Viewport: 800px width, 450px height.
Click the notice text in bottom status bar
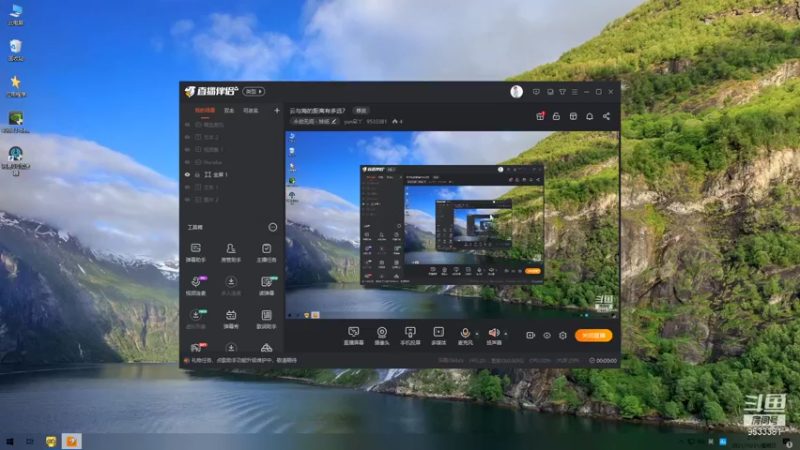[x=244, y=360]
